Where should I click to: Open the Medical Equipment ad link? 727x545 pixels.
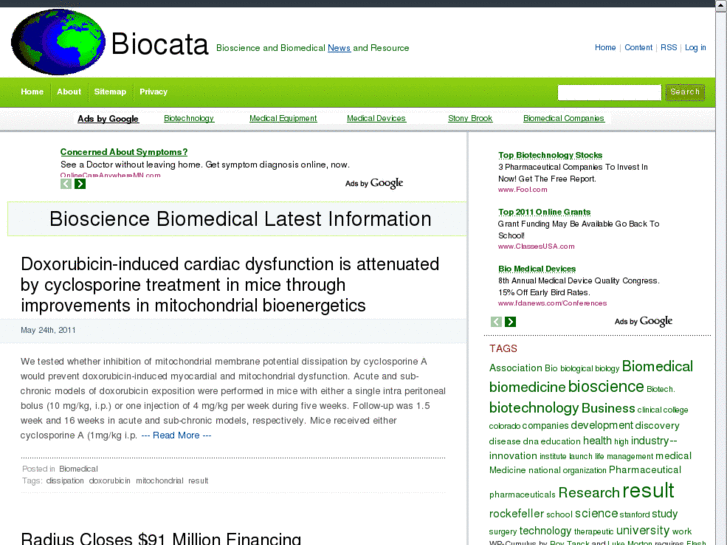point(283,118)
